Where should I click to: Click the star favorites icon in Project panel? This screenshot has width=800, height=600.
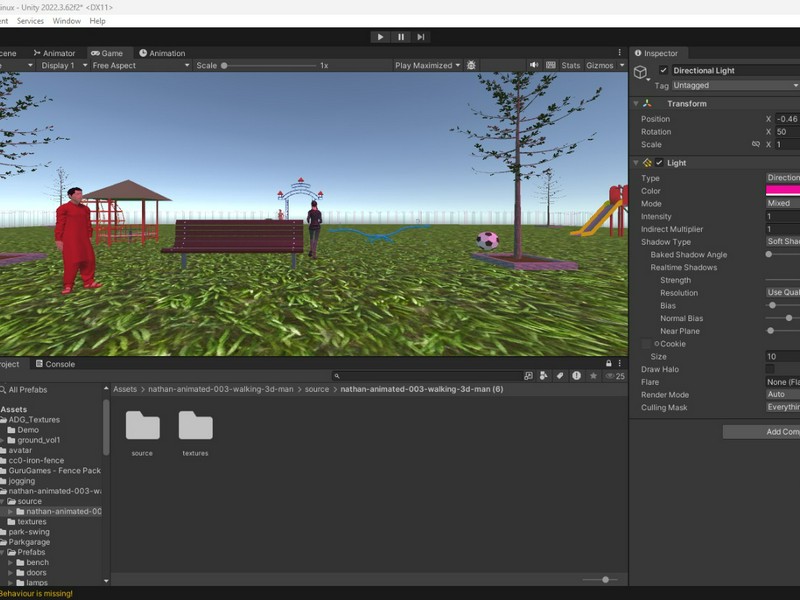(x=593, y=376)
